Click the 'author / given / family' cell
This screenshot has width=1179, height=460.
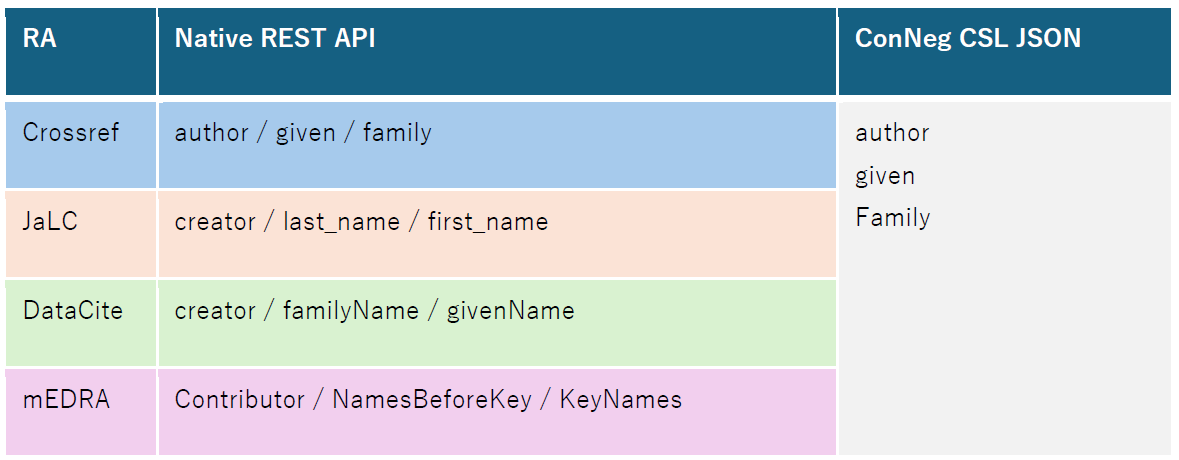pos(303,133)
